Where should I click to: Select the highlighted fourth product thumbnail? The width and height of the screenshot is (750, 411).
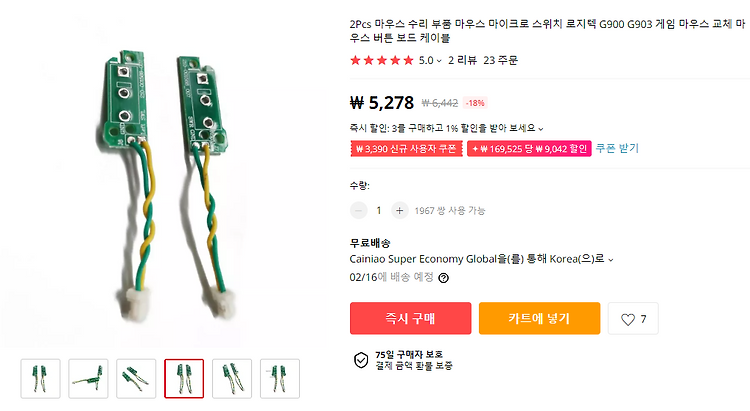[x=184, y=378]
